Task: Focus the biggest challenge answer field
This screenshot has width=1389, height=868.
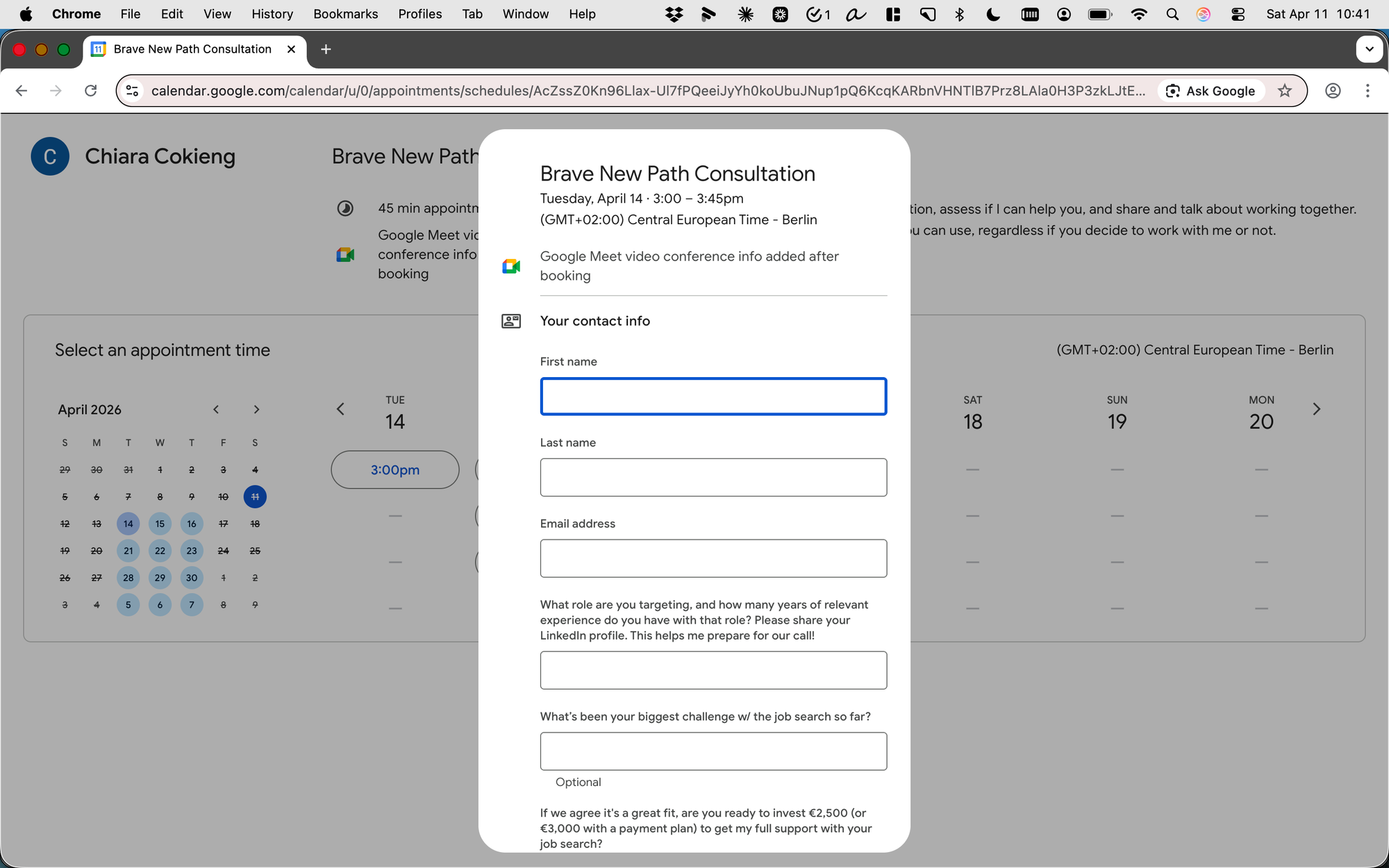Action: pos(713,751)
